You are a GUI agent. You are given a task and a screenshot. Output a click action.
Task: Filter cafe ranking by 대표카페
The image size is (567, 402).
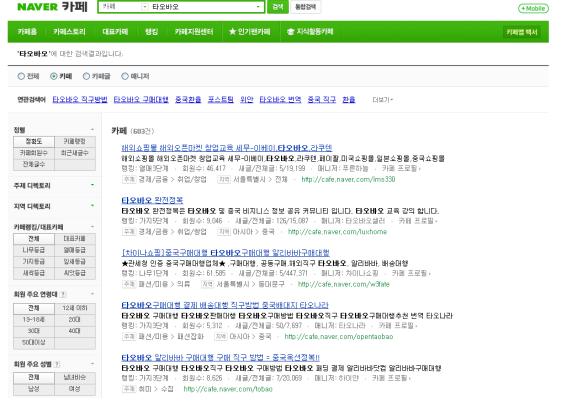74,239
